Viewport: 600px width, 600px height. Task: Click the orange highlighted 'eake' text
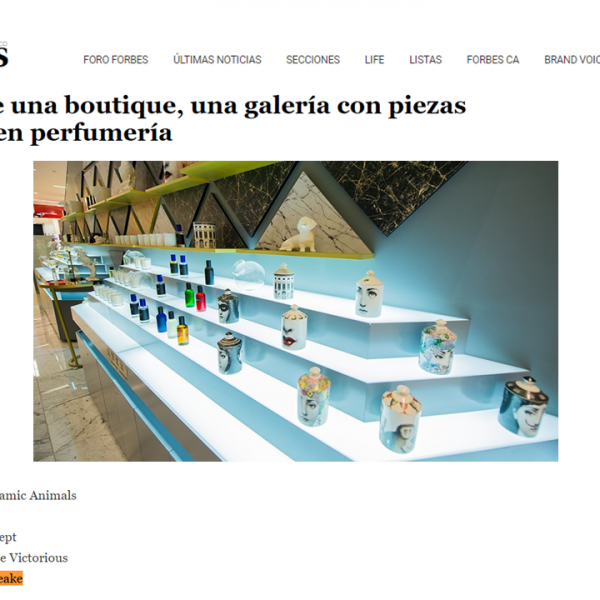click(11, 578)
